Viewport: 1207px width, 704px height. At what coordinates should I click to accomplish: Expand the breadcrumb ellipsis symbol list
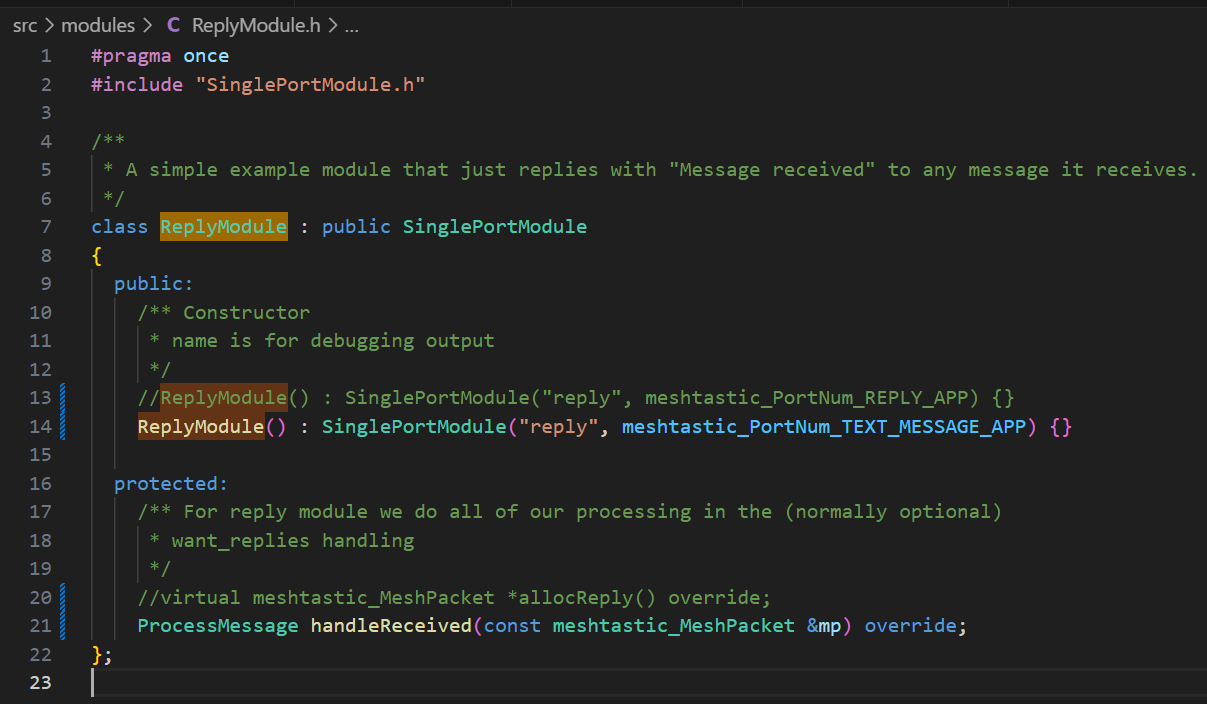click(351, 26)
